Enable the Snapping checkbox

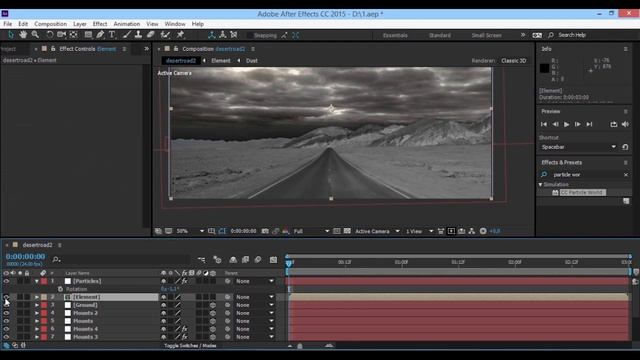pos(249,36)
